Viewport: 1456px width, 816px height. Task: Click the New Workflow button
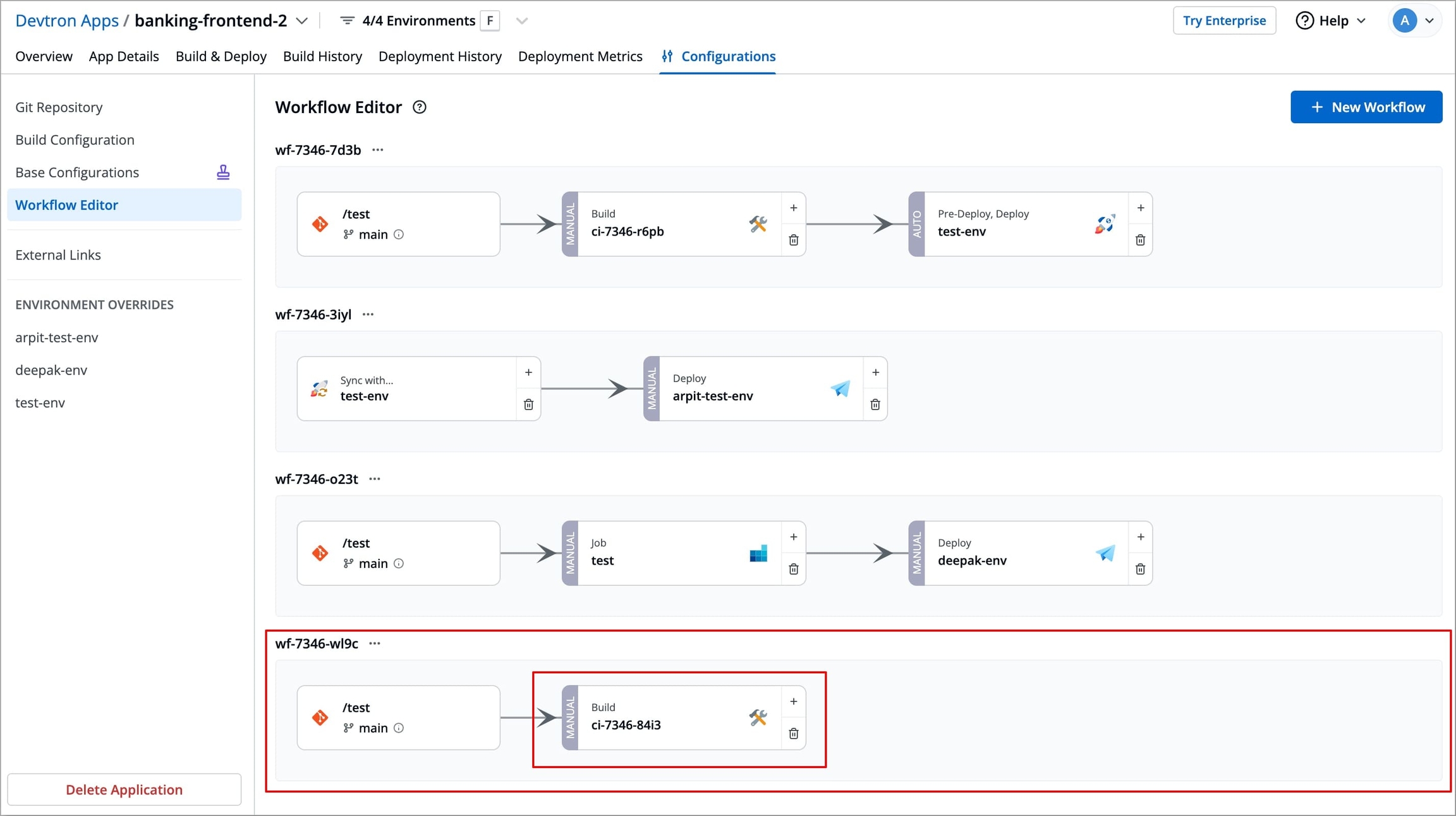click(1366, 107)
